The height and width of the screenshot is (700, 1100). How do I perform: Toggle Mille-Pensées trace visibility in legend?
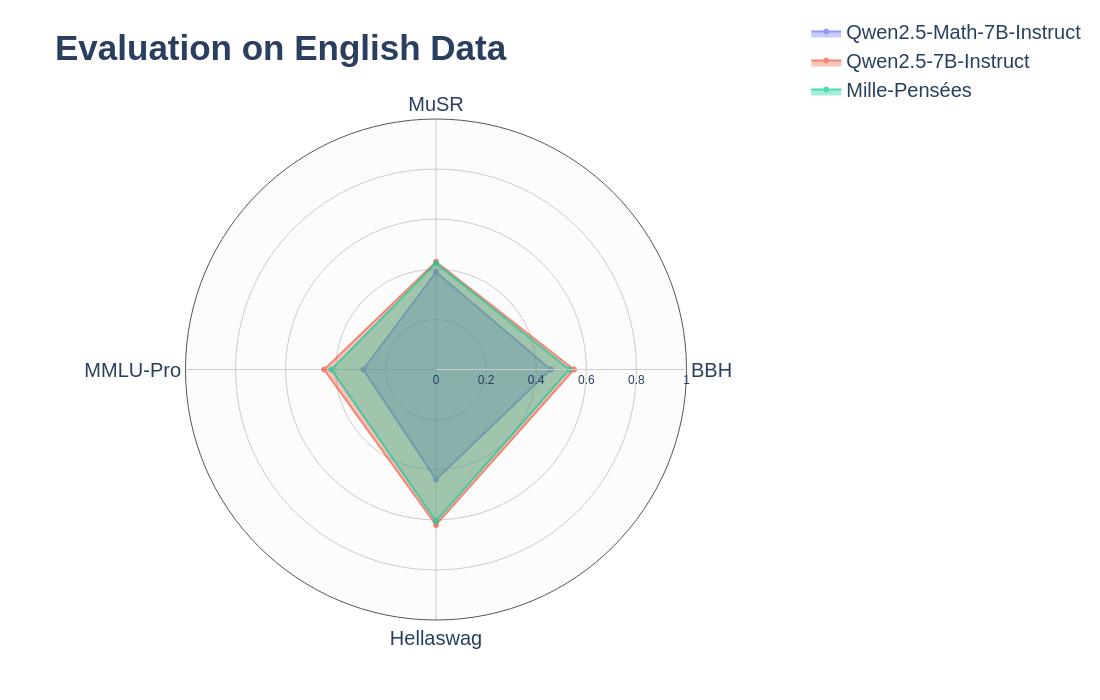point(908,90)
